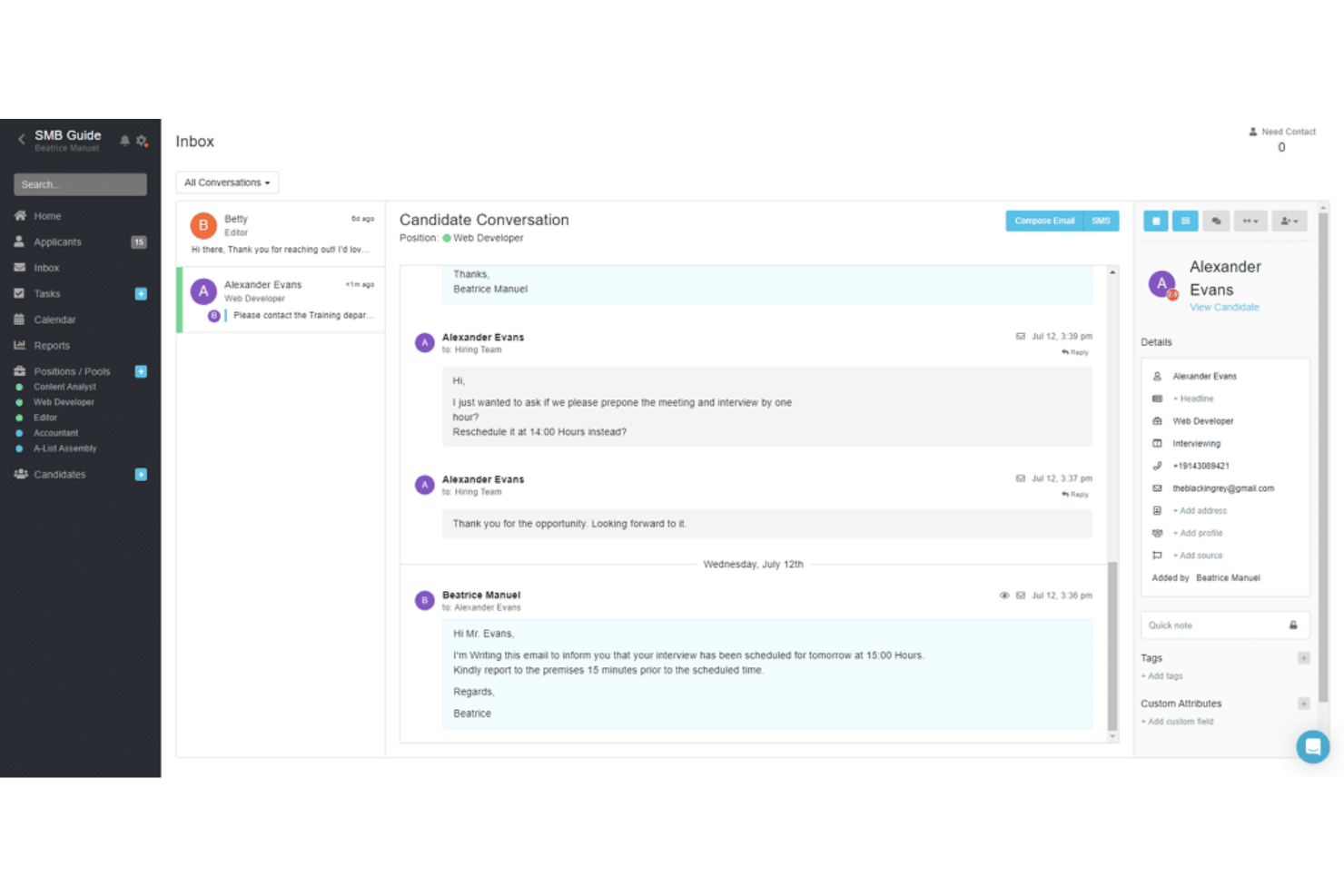The width and height of the screenshot is (1344, 896).
Task: Open the chat support widget bubble
Action: [1312, 747]
